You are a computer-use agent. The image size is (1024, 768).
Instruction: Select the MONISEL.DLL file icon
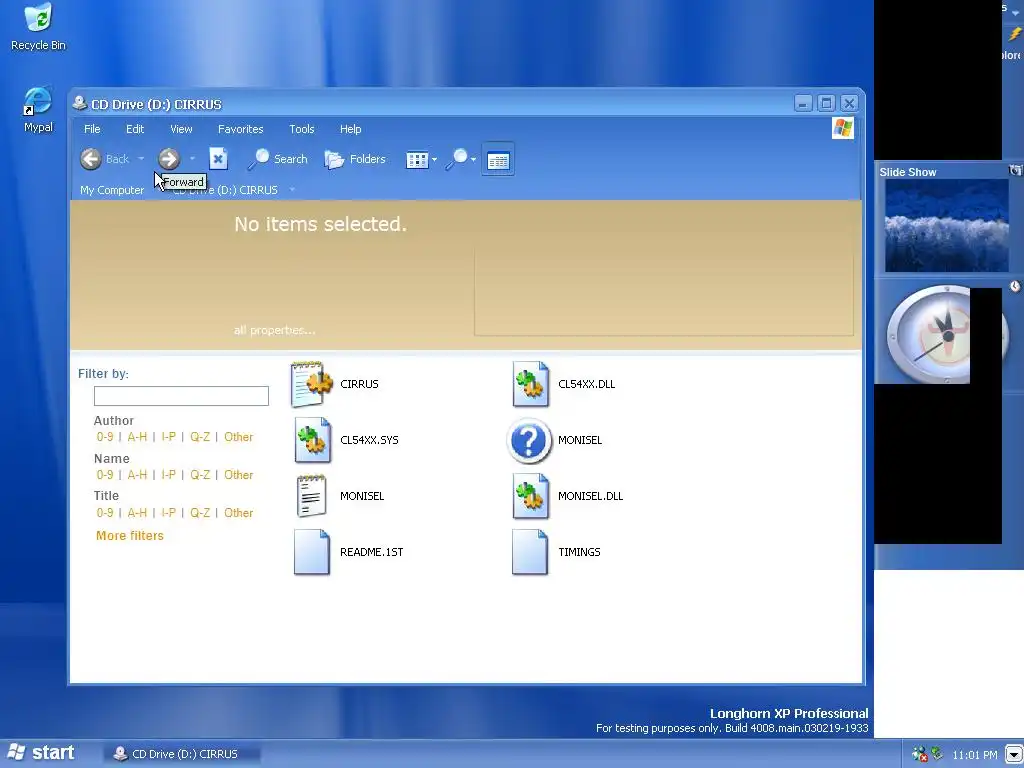coord(530,496)
